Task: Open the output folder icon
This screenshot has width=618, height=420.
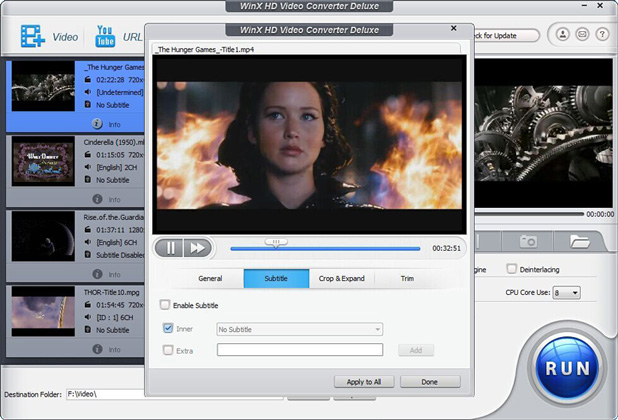Action: 579,241
